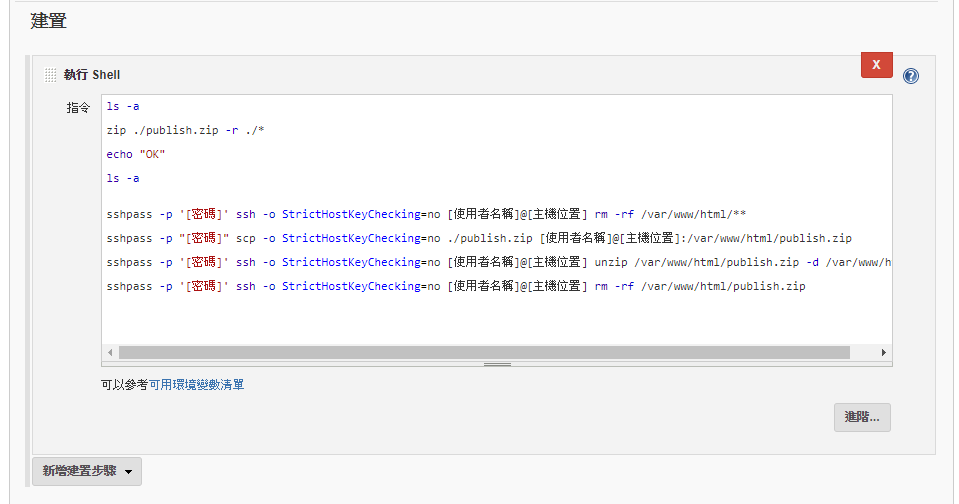Click the line 'zip ./publish.zip -r ./*'

pyautogui.click(x=185, y=130)
